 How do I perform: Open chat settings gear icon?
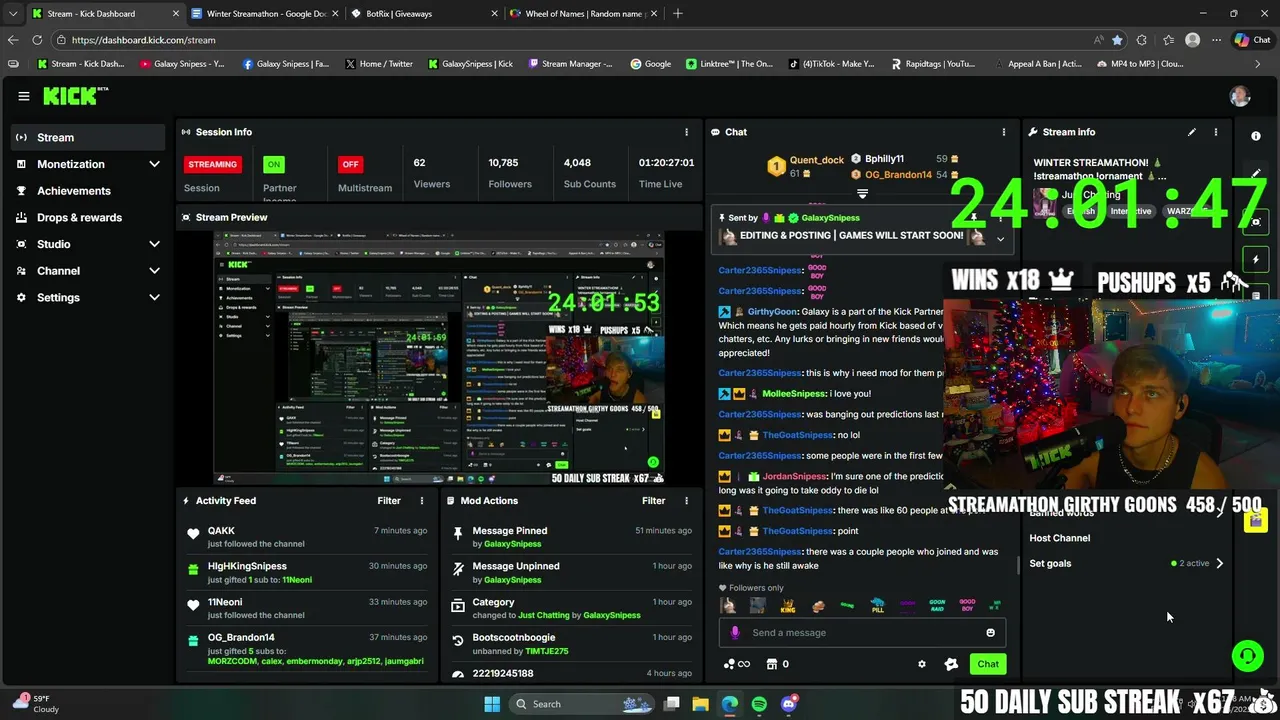coord(922,664)
